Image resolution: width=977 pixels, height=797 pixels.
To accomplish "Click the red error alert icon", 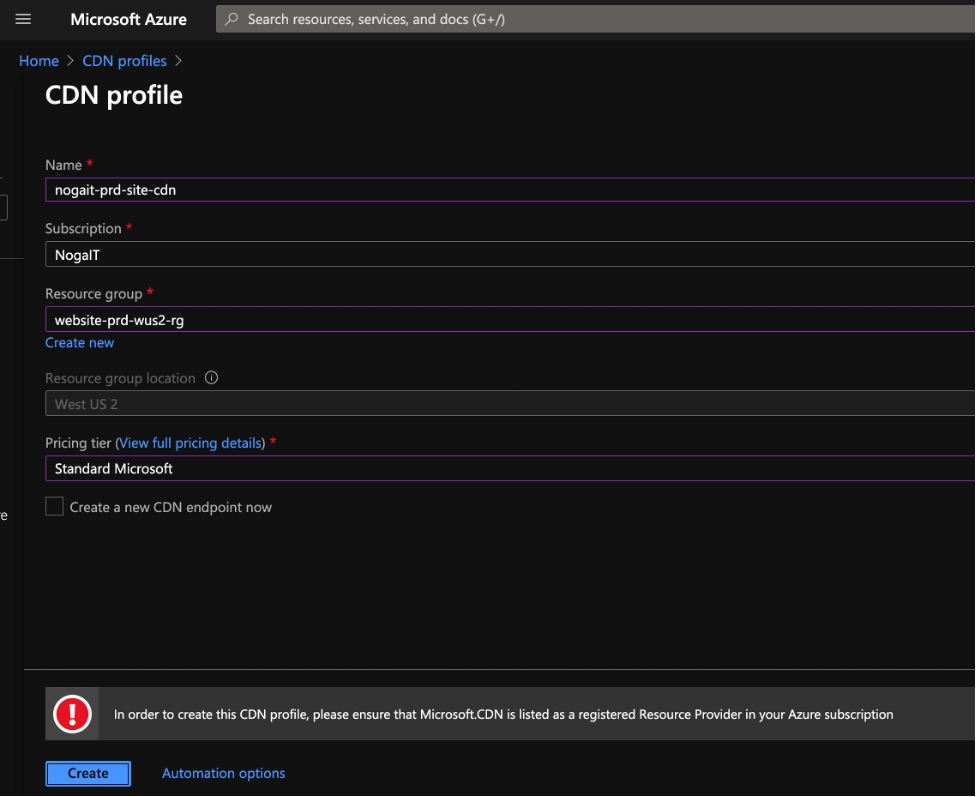I will pyautogui.click(x=72, y=714).
